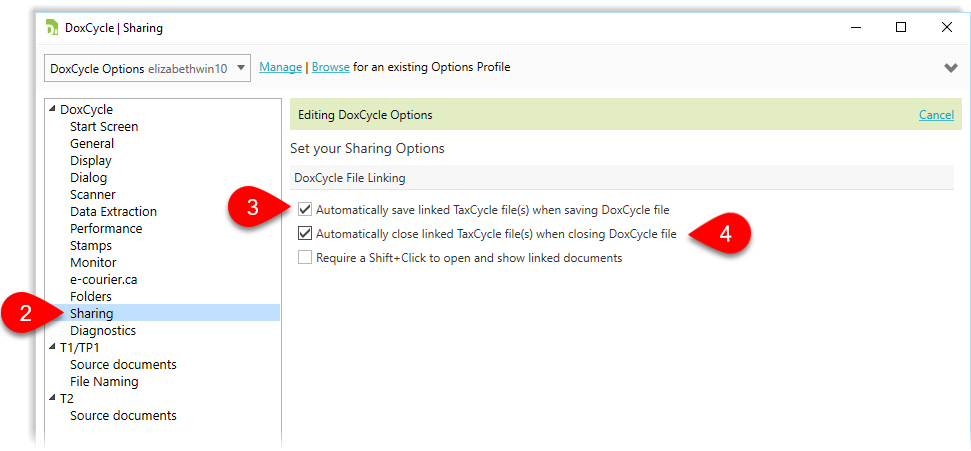Select Start Screen in options tree
Image resolution: width=971 pixels, height=451 pixels.
pos(104,126)
